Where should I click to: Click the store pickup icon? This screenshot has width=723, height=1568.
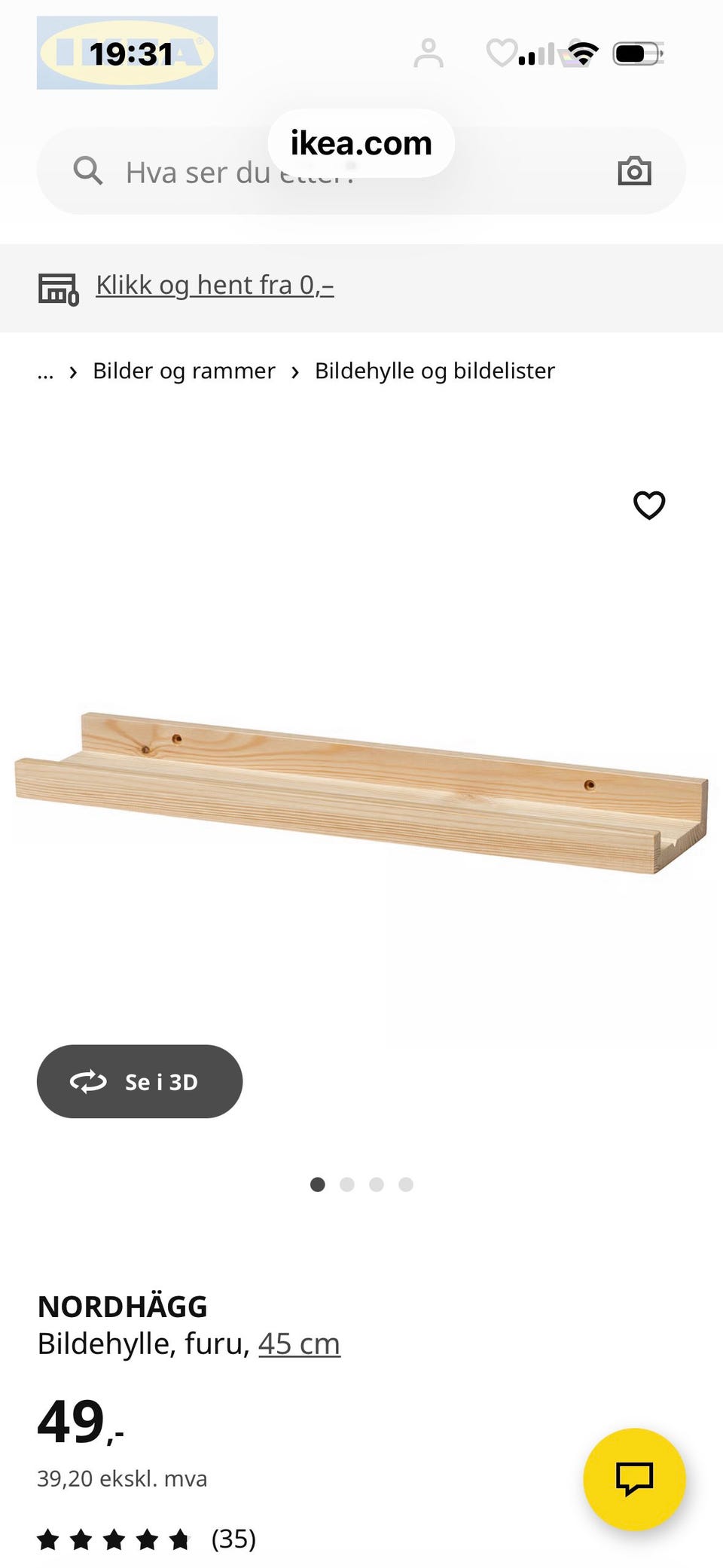pos(58,289)
